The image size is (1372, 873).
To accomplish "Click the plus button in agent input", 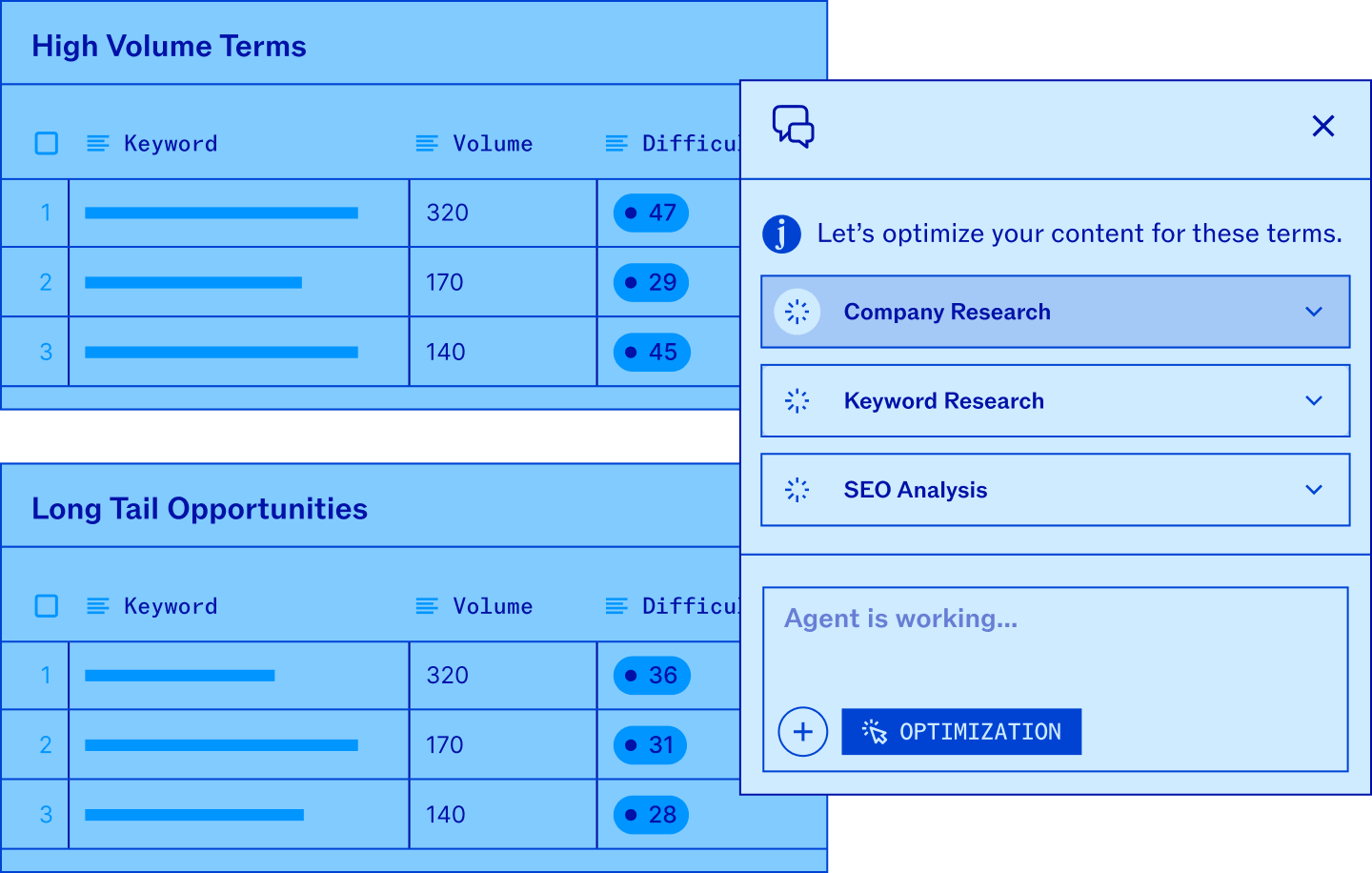I will point(803,732).
